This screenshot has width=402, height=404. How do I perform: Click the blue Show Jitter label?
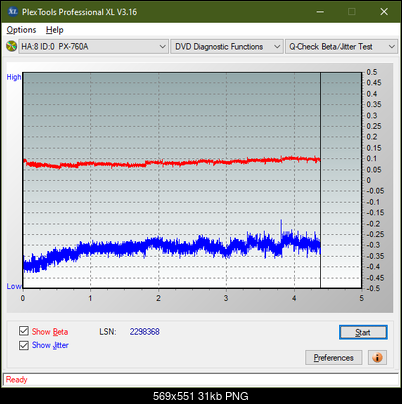(50, 345)
